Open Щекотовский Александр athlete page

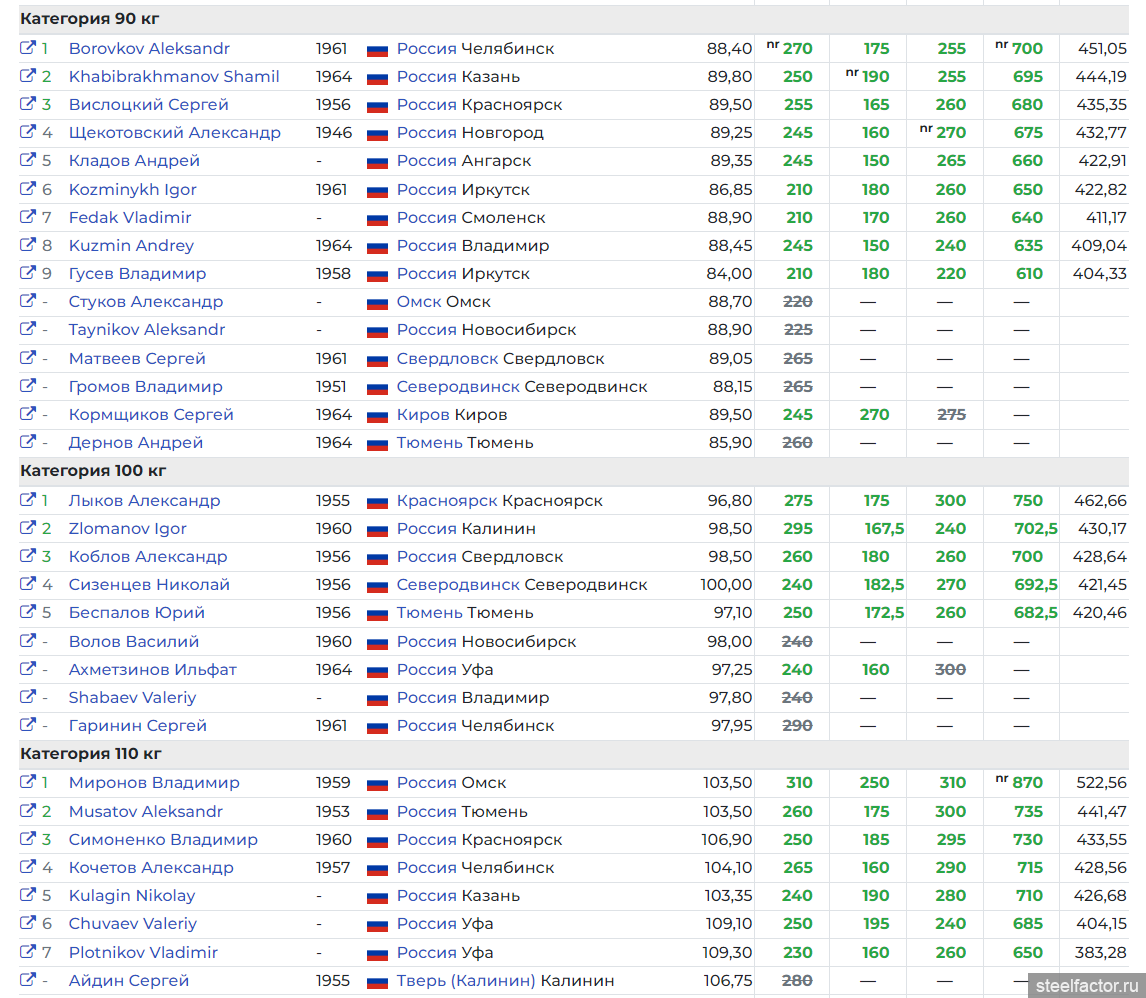pos(174,132)
